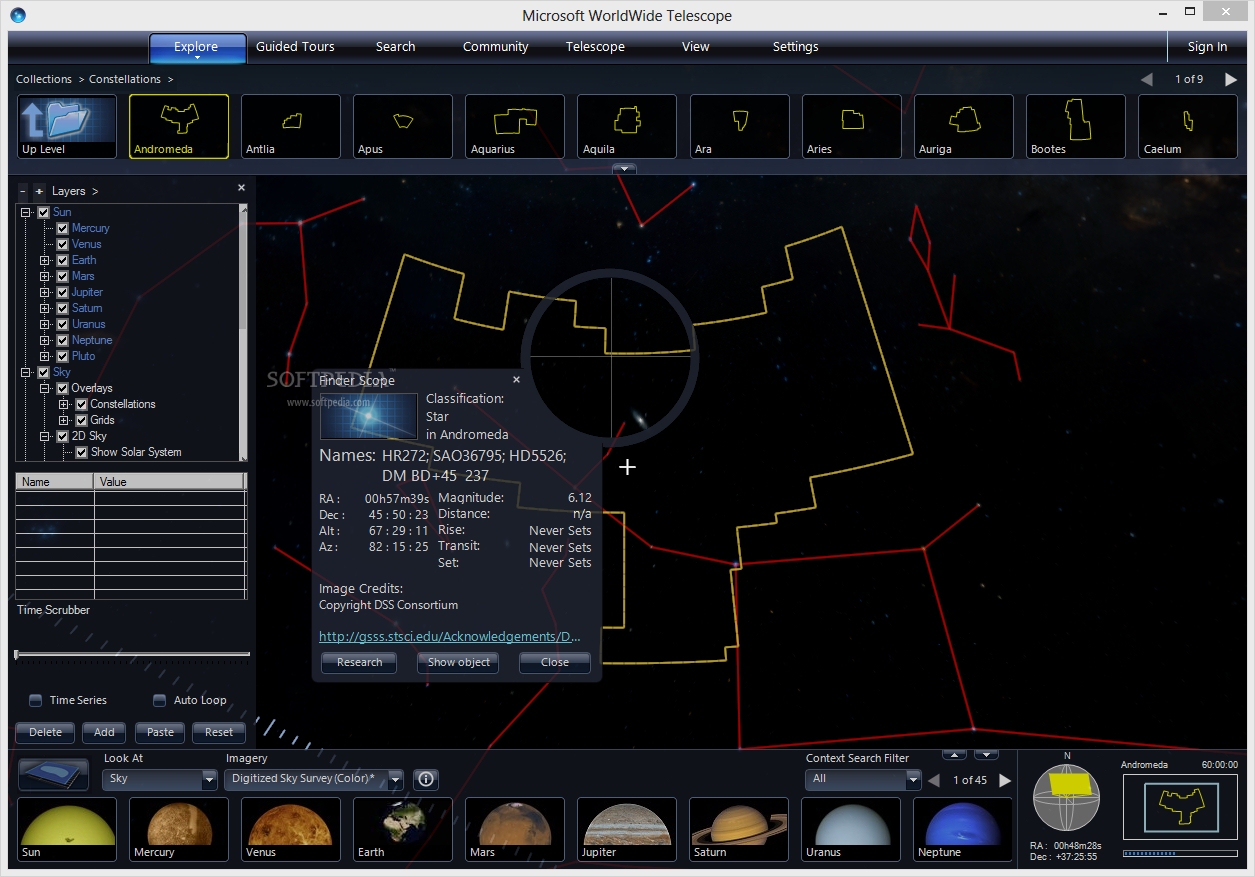Expand the Jupiter tree node
The width and height of the screenshot is (1255, 877).
coord(45,292)
